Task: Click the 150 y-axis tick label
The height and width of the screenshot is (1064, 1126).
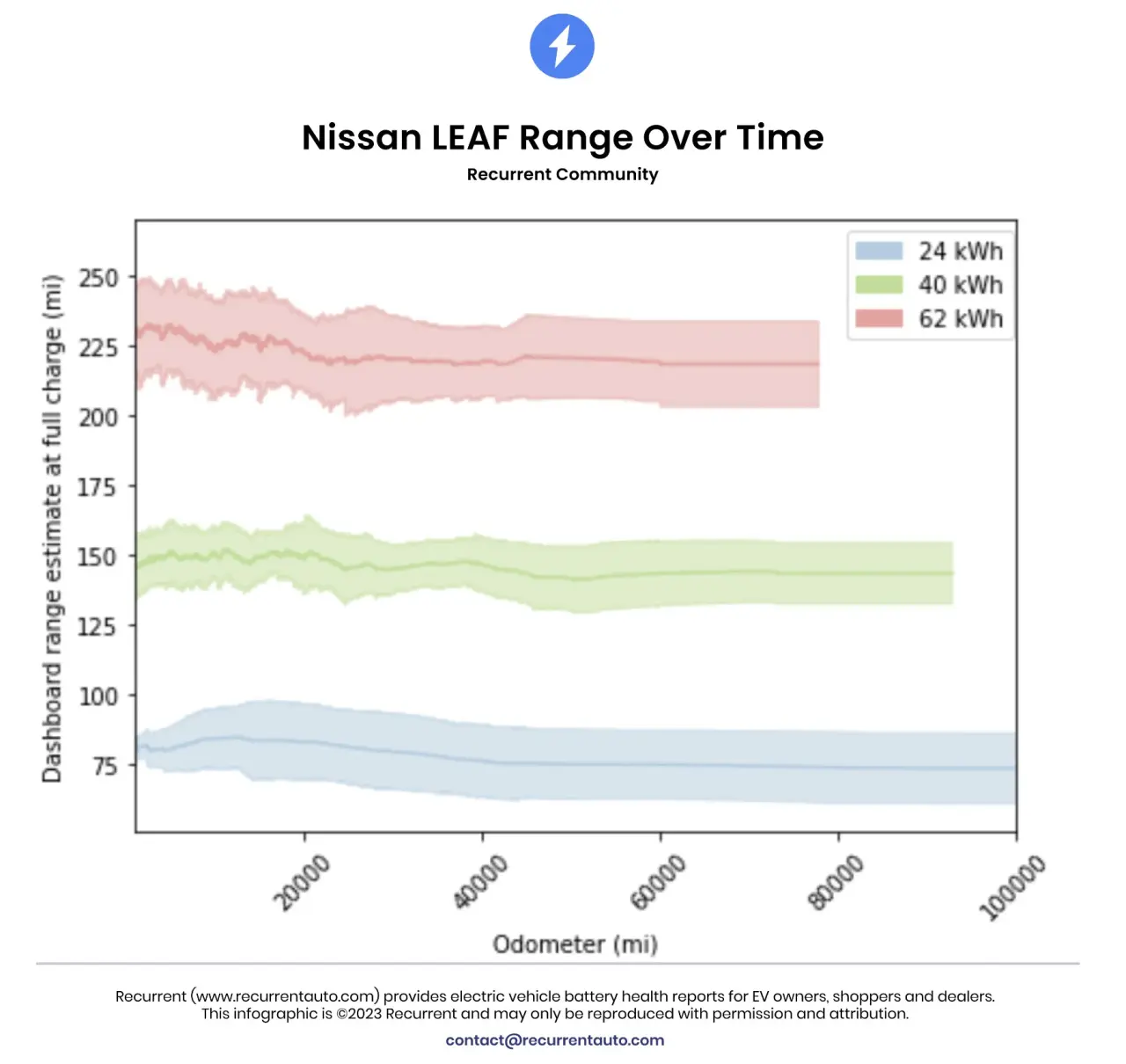Action: point(98,557)
